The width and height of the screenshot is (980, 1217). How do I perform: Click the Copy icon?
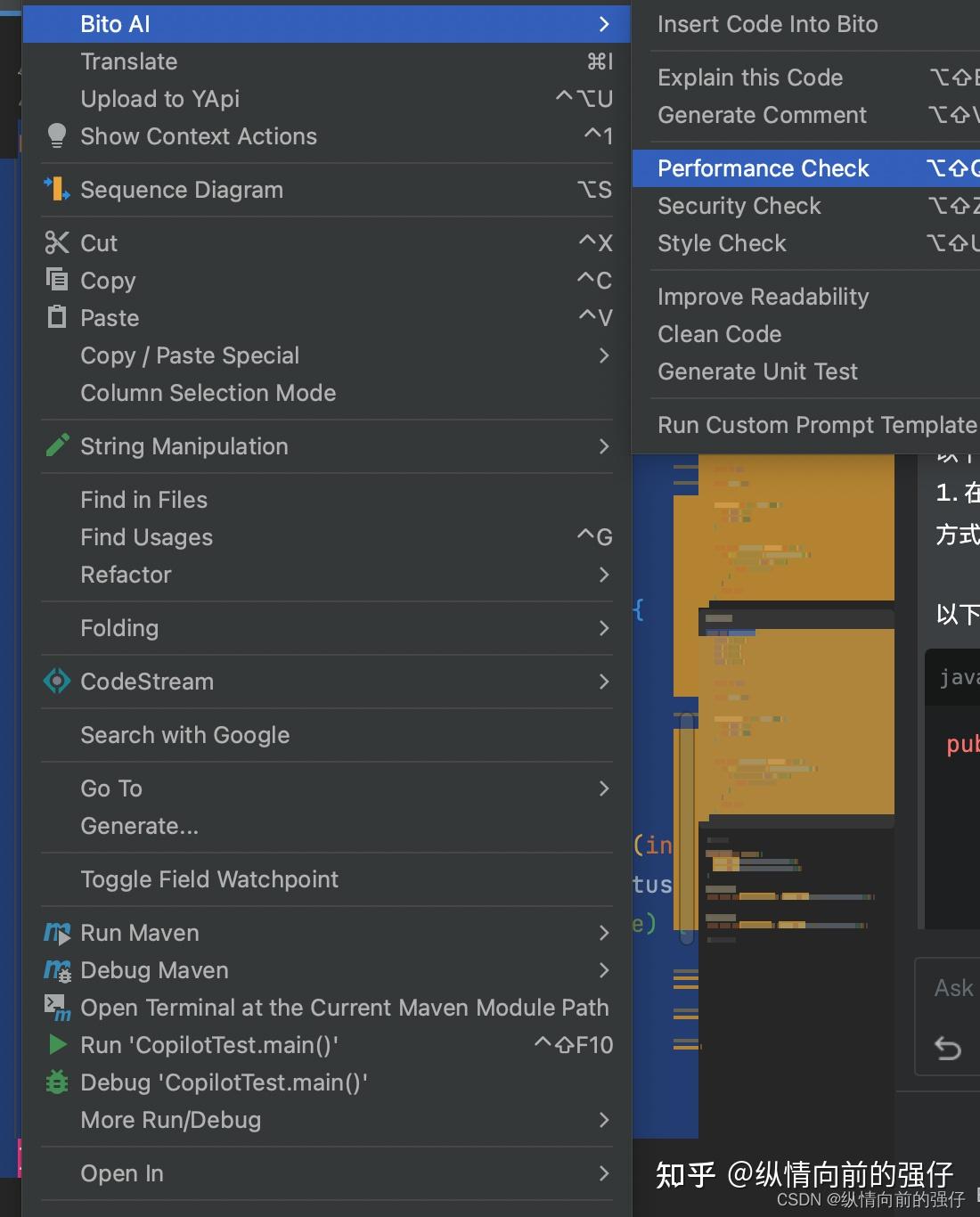(57, 281)
